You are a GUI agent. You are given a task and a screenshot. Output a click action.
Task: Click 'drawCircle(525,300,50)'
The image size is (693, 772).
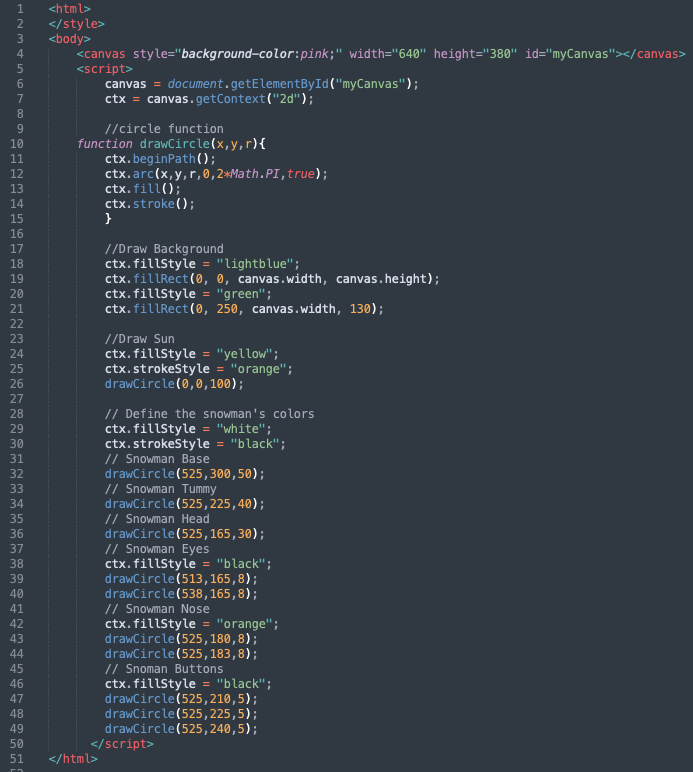[182, 474]
